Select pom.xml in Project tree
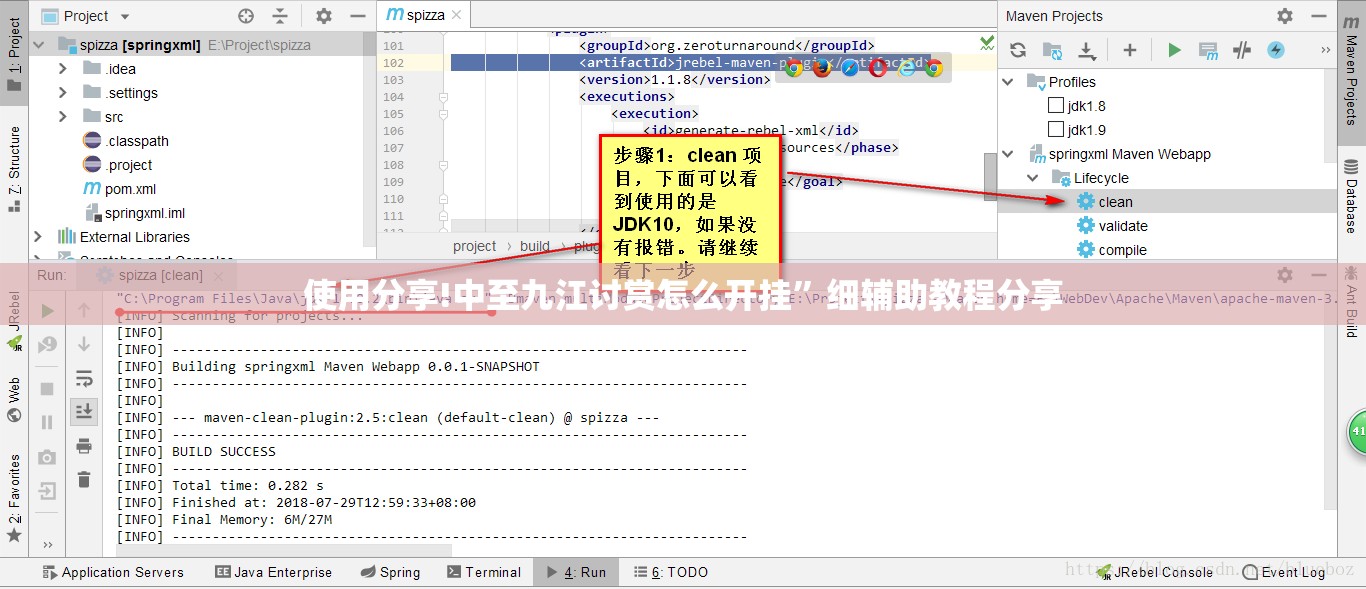The width and height of the screenshot is (1366, 589). [x=131, y=189]
